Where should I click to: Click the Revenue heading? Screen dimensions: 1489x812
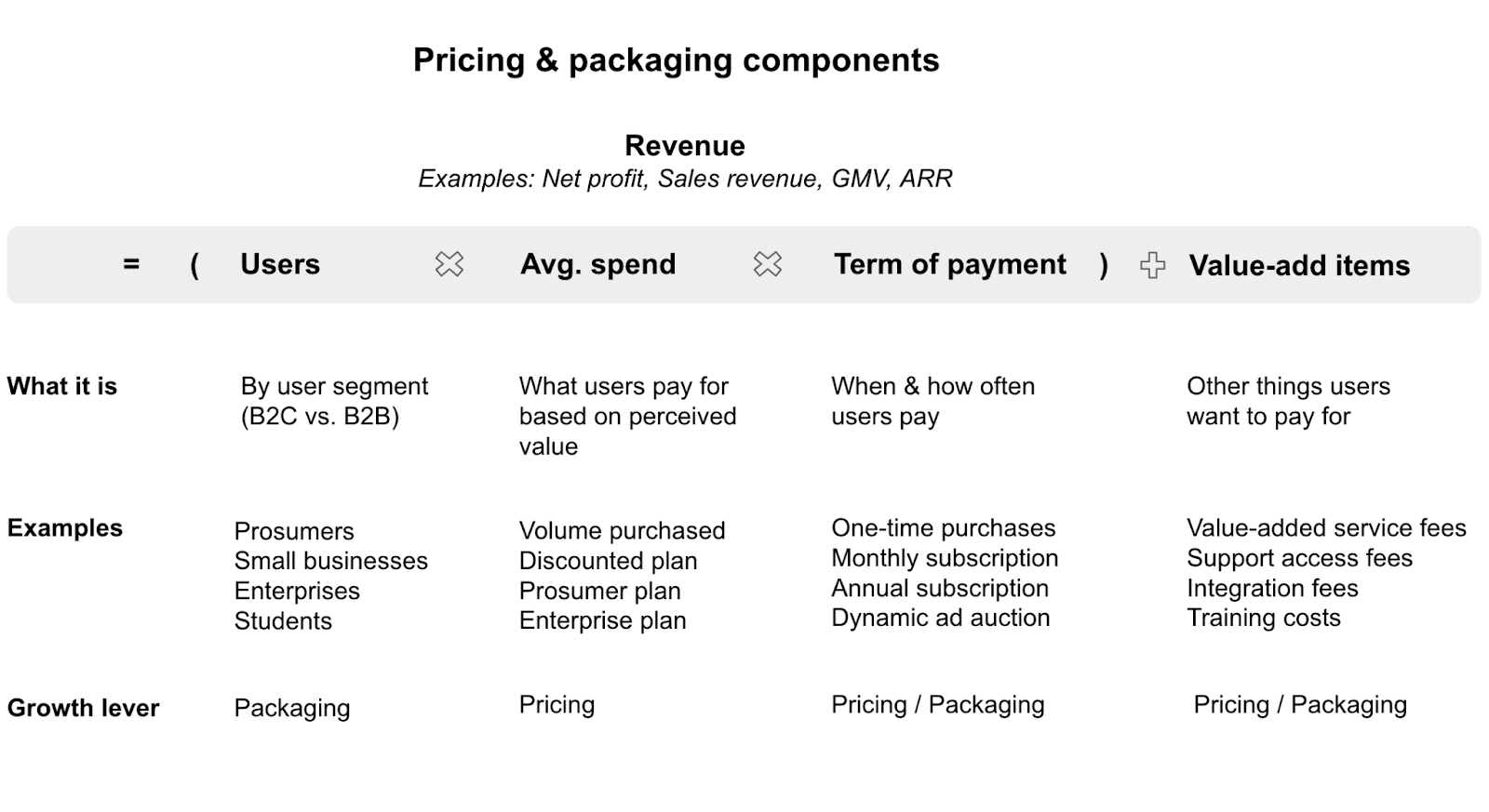685,146
